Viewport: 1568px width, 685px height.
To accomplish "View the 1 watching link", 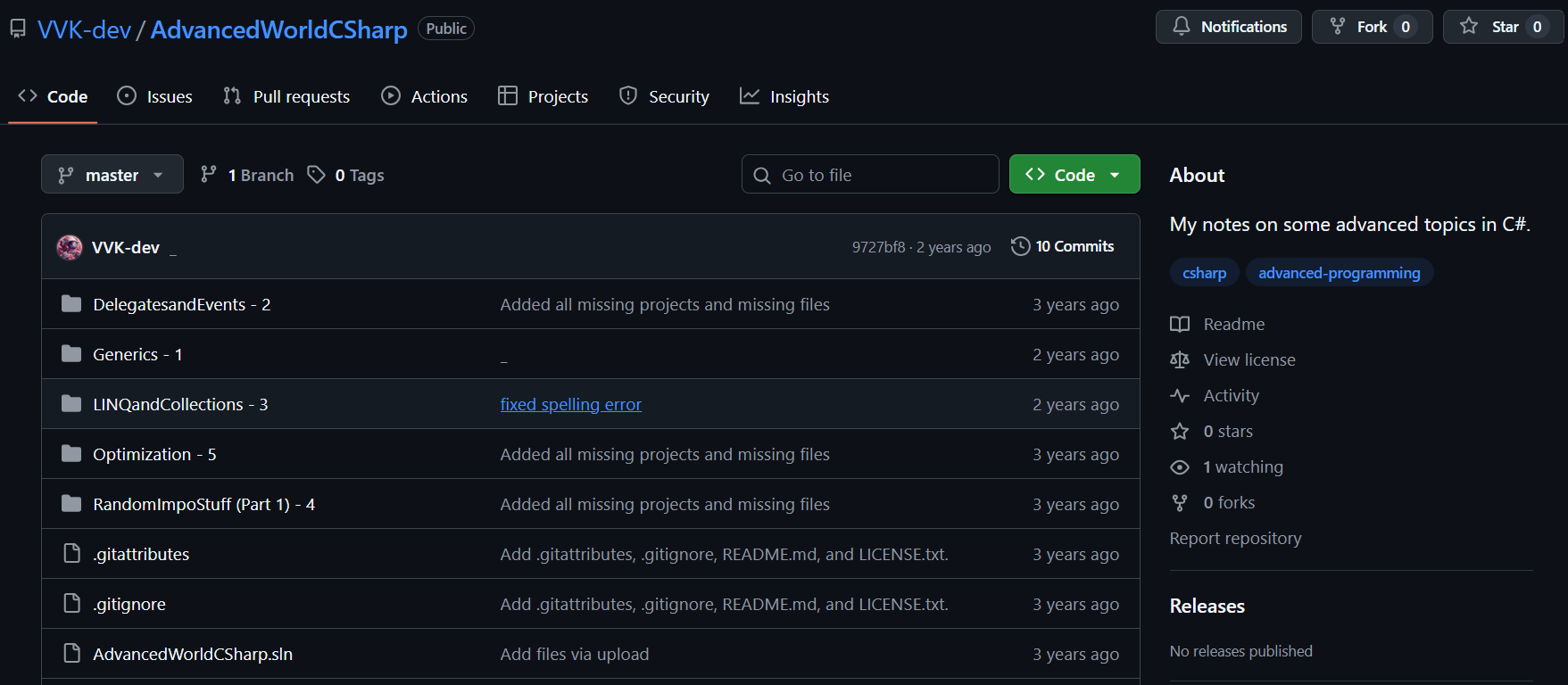I will (1226, 466).
